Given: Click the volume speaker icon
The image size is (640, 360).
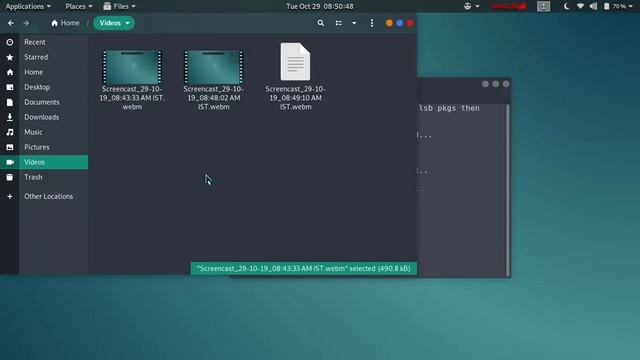Looking at the screenshot, I should pyautogui.click(x=593, y=6).
